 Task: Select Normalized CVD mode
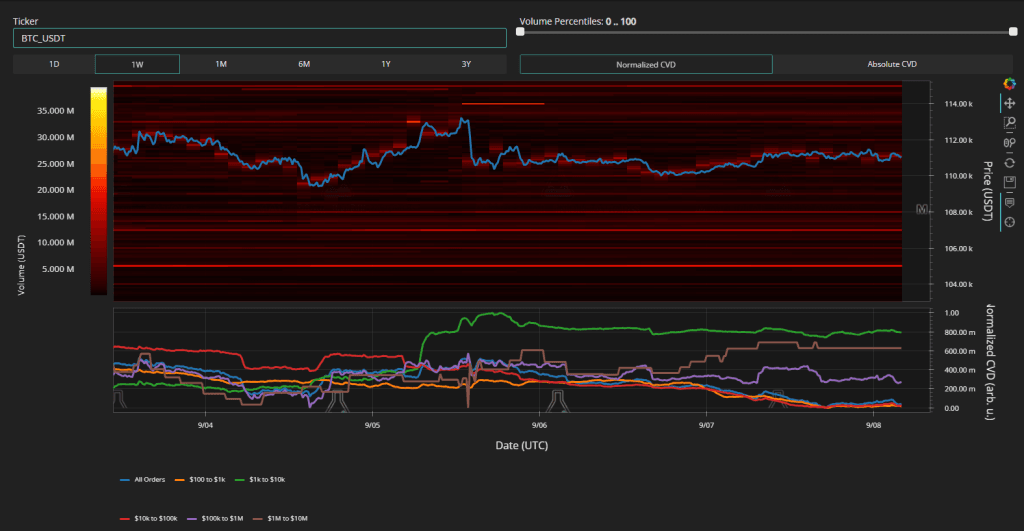click(x=646, y=64)
